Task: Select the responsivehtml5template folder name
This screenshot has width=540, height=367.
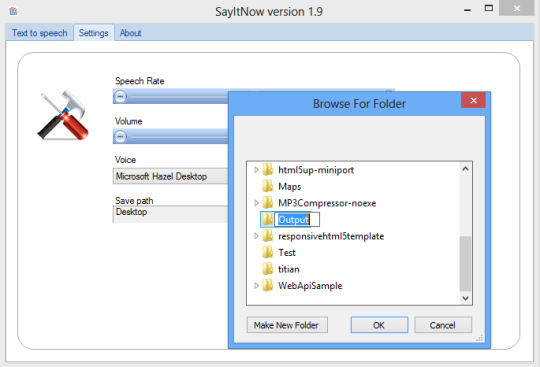Action: click(331, 236)
